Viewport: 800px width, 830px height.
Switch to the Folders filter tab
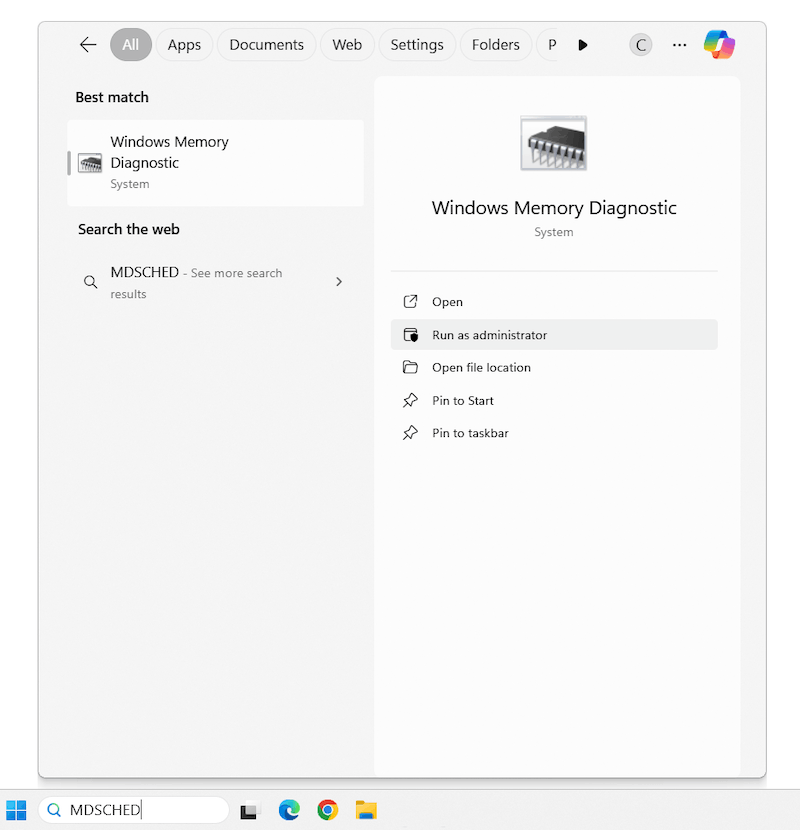click(496, 45)
